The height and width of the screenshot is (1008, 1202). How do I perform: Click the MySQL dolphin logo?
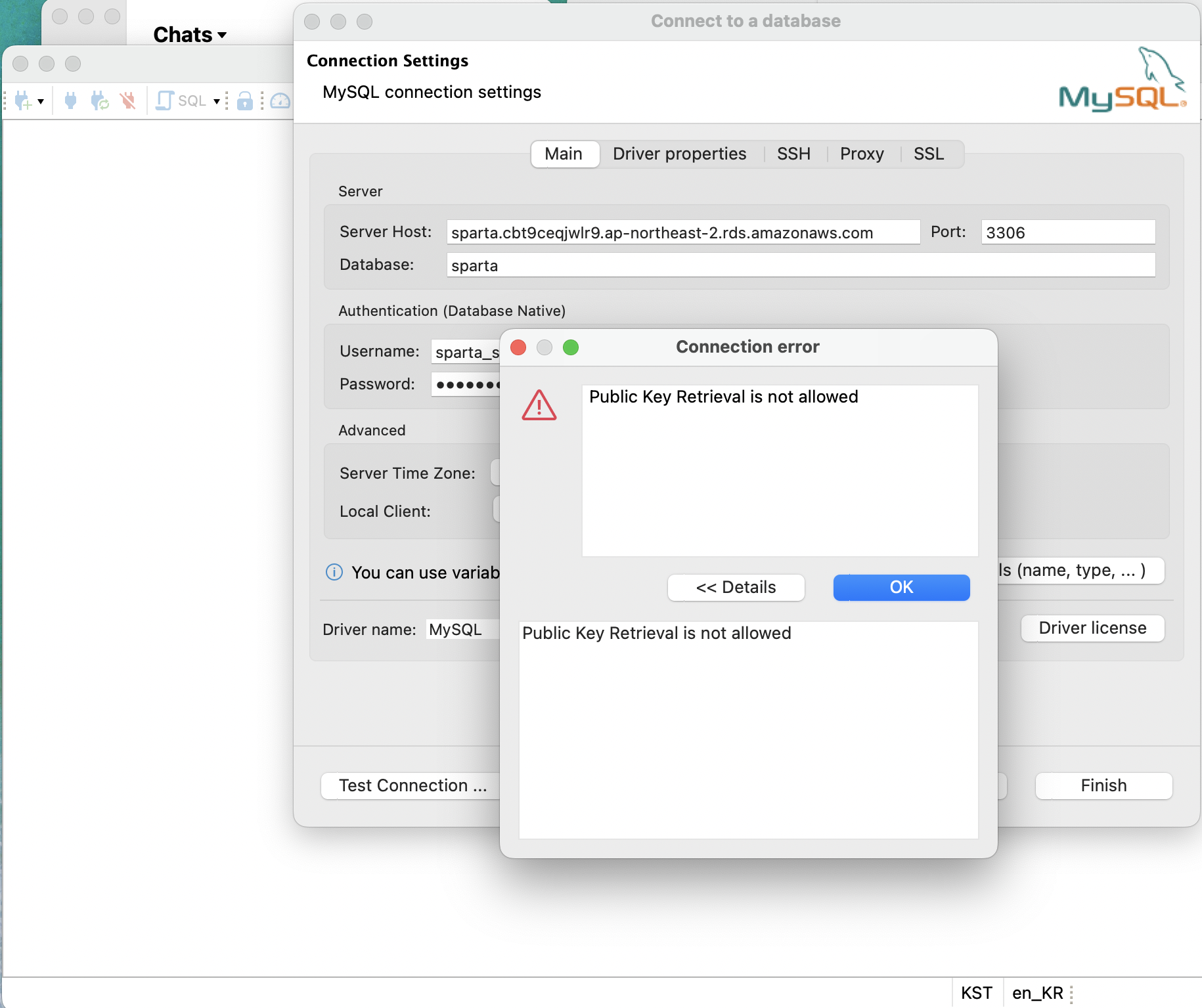pos(1123,79)
